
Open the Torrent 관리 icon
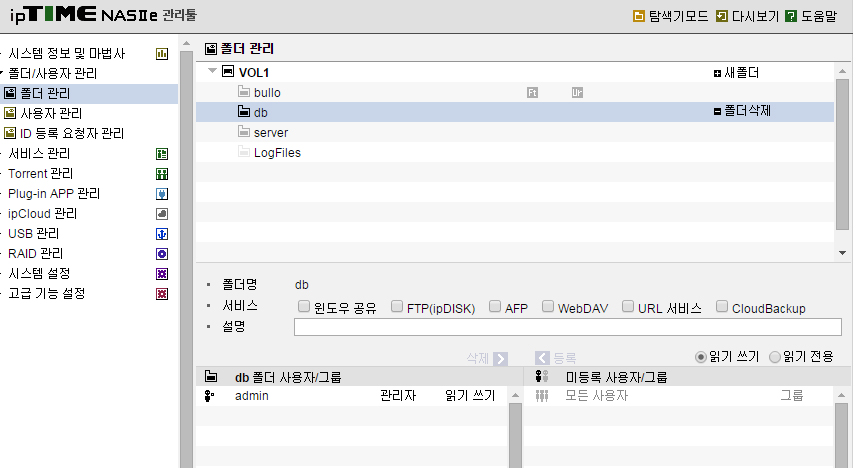tap(162, 174)
